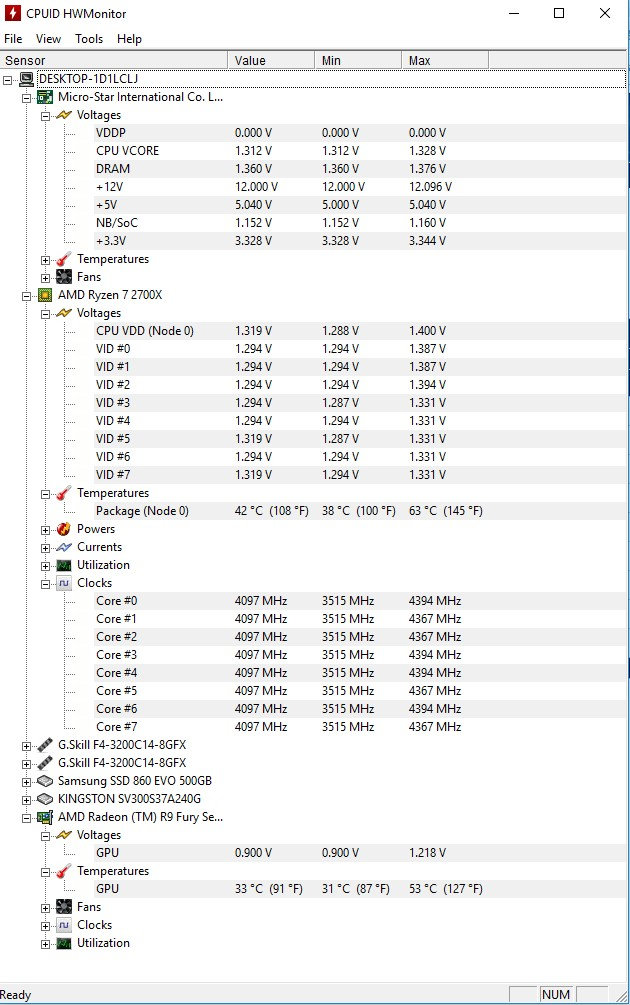Click the Radeon Utilization graph icon
The width and height of the screenshot is (630, 1005).
click(x=63, y=943)
